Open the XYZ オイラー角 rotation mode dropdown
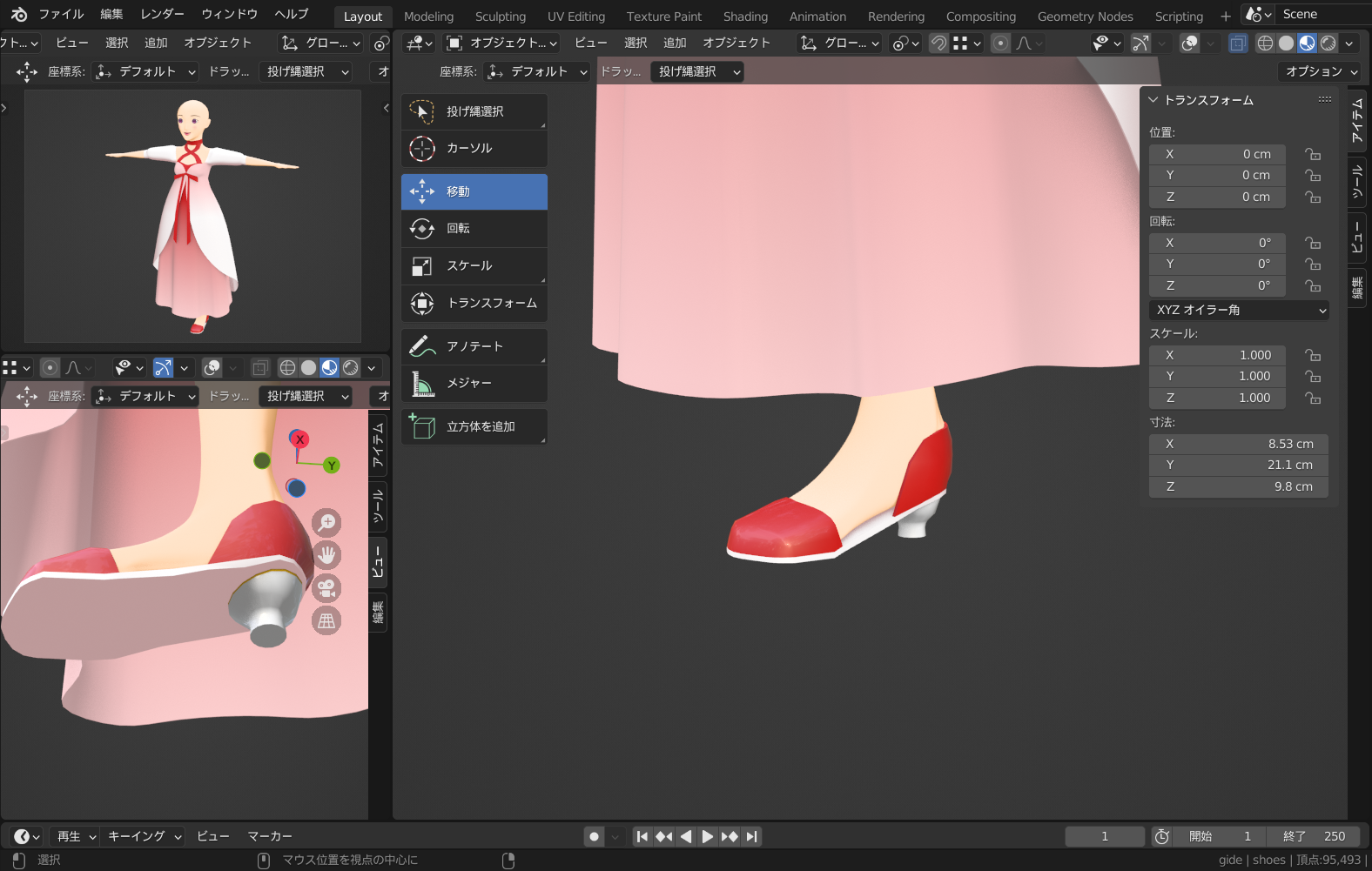This screenshot has width=1372, height=871. (1239, 311)
